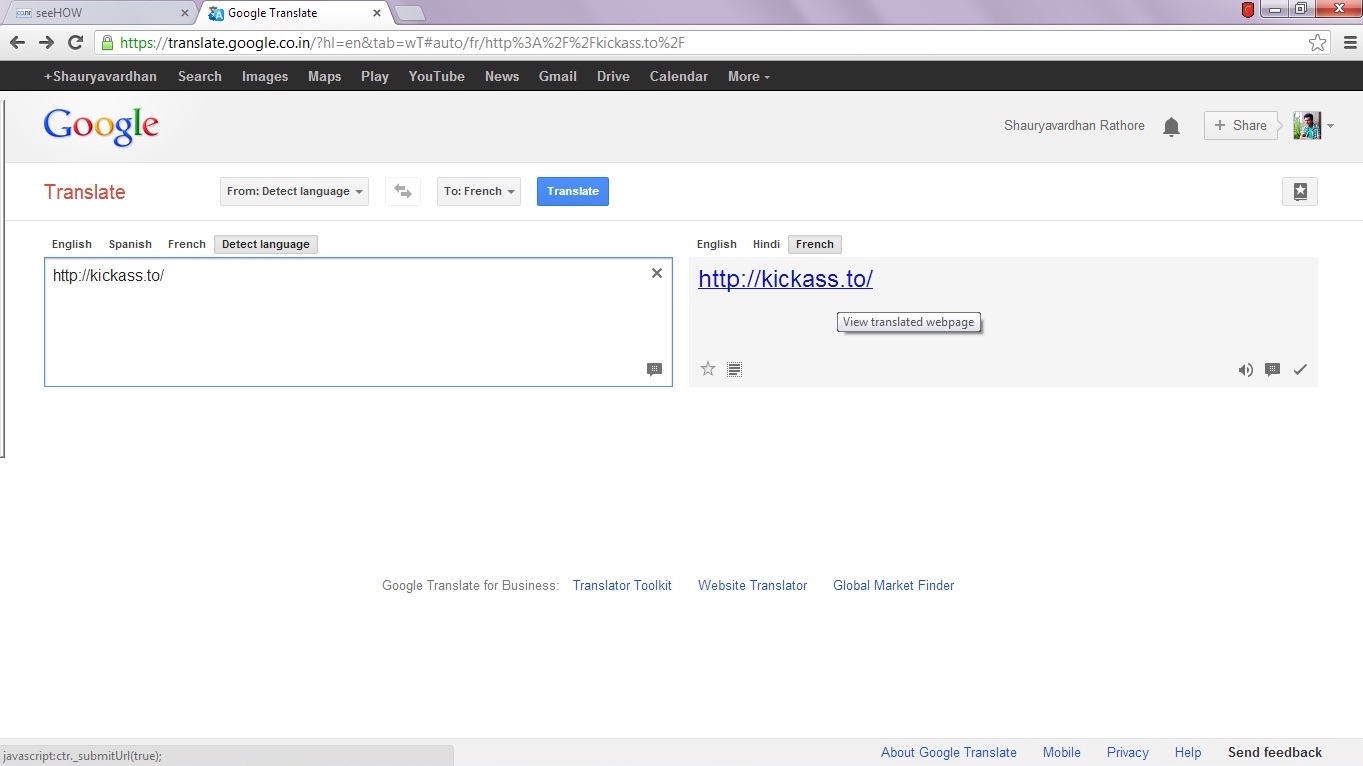Open notifications with the bell icon
Screen dimensions: 1363x766
(1171, 126)
